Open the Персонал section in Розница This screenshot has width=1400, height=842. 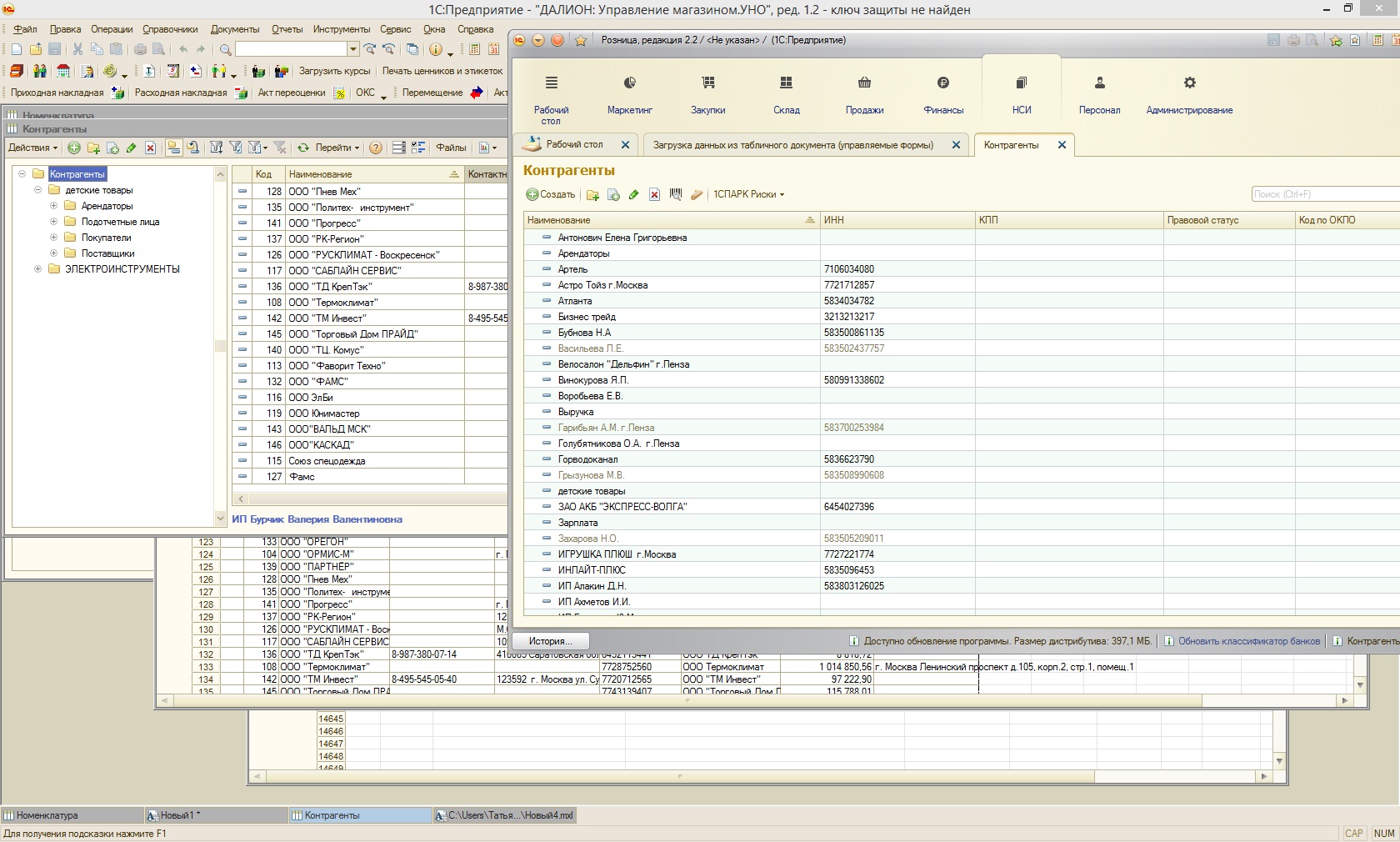click(1099, 96)
